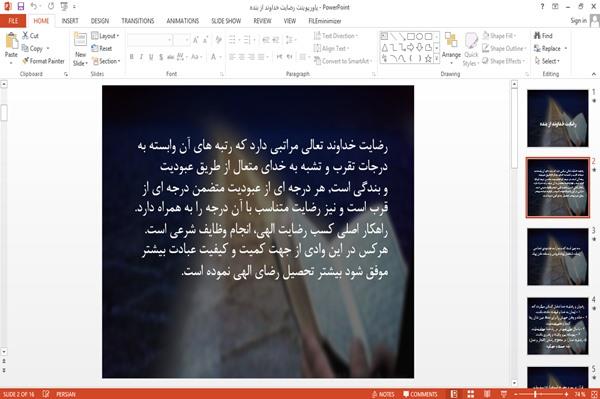Click the PERSIAN language indicator
600x399 pixels.
click(66, 394)
